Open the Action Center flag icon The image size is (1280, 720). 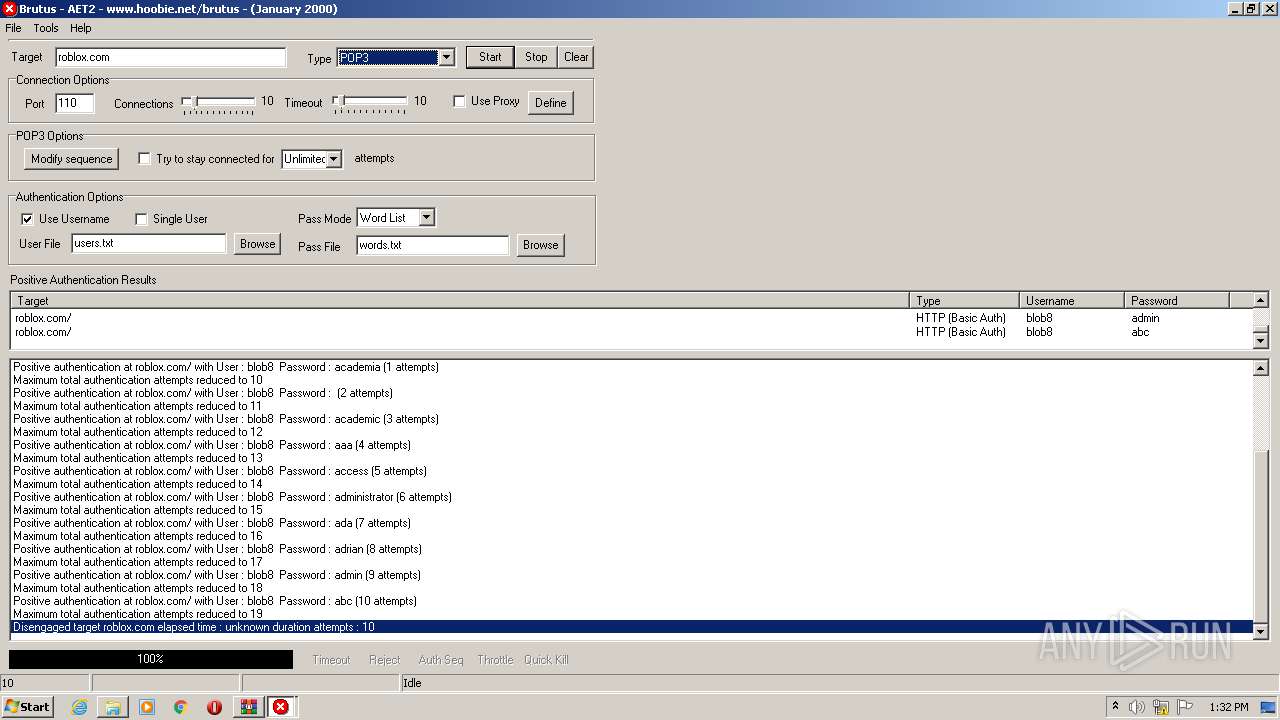tap(1185, 707)
